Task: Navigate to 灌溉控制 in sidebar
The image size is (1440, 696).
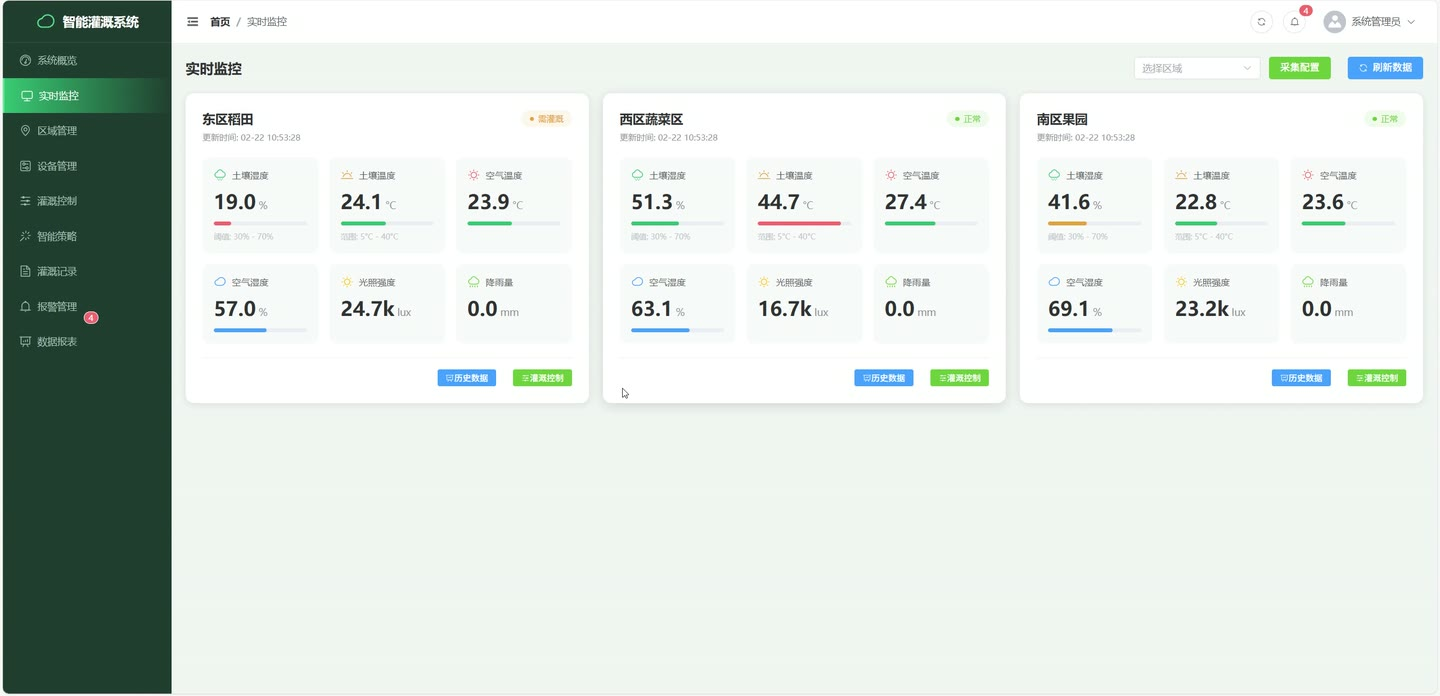Action: [x=86, y=201]
